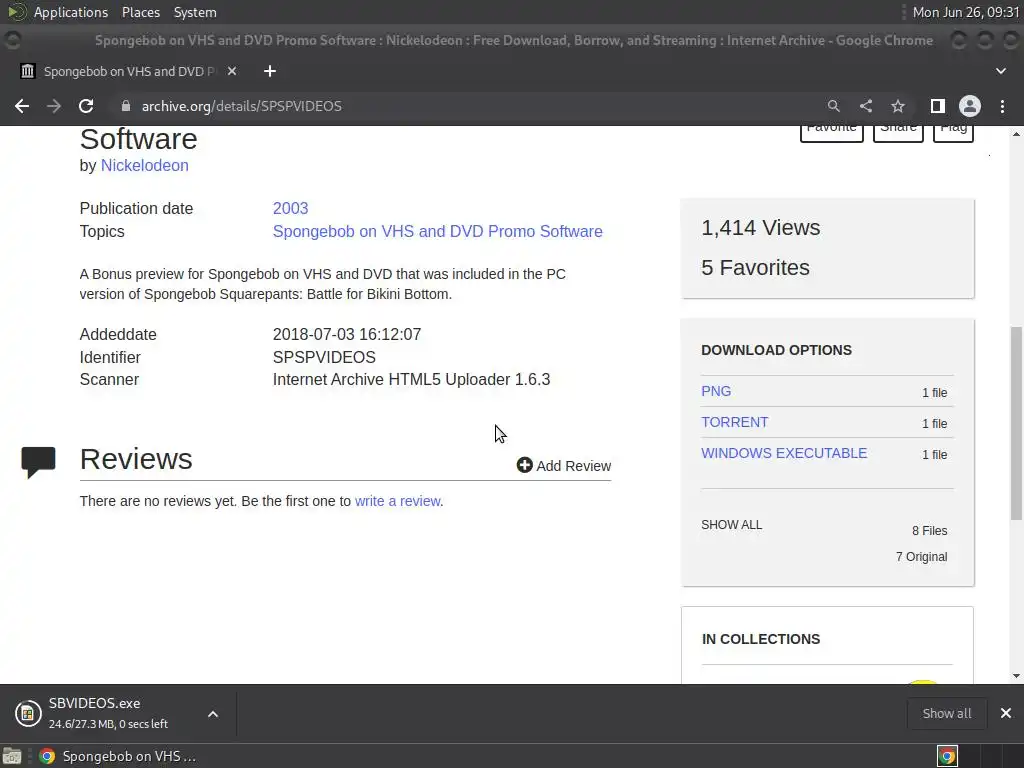1024x768 pixels.
Task: Reload the archive.org page
Action: [x=86, y=106]
